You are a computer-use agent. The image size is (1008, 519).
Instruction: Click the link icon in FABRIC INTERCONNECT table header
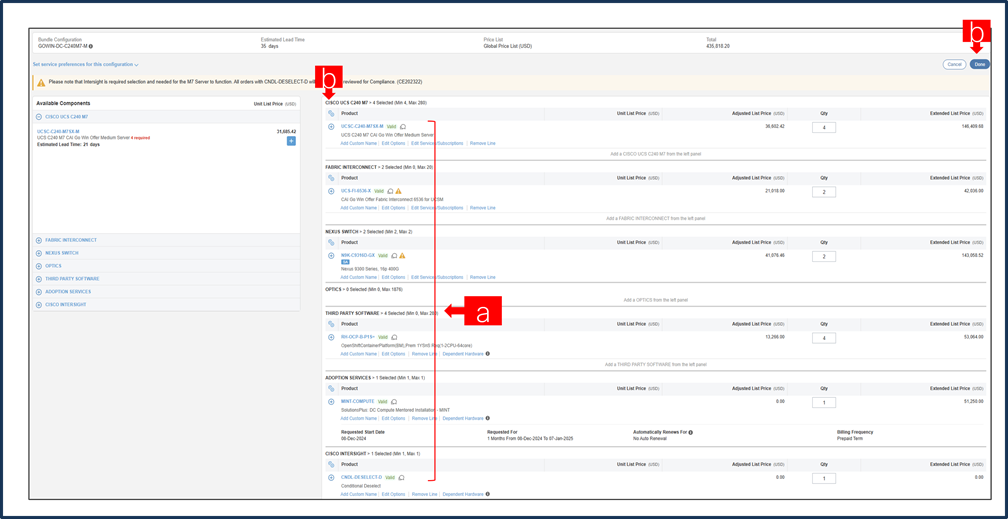pos(331,178)
